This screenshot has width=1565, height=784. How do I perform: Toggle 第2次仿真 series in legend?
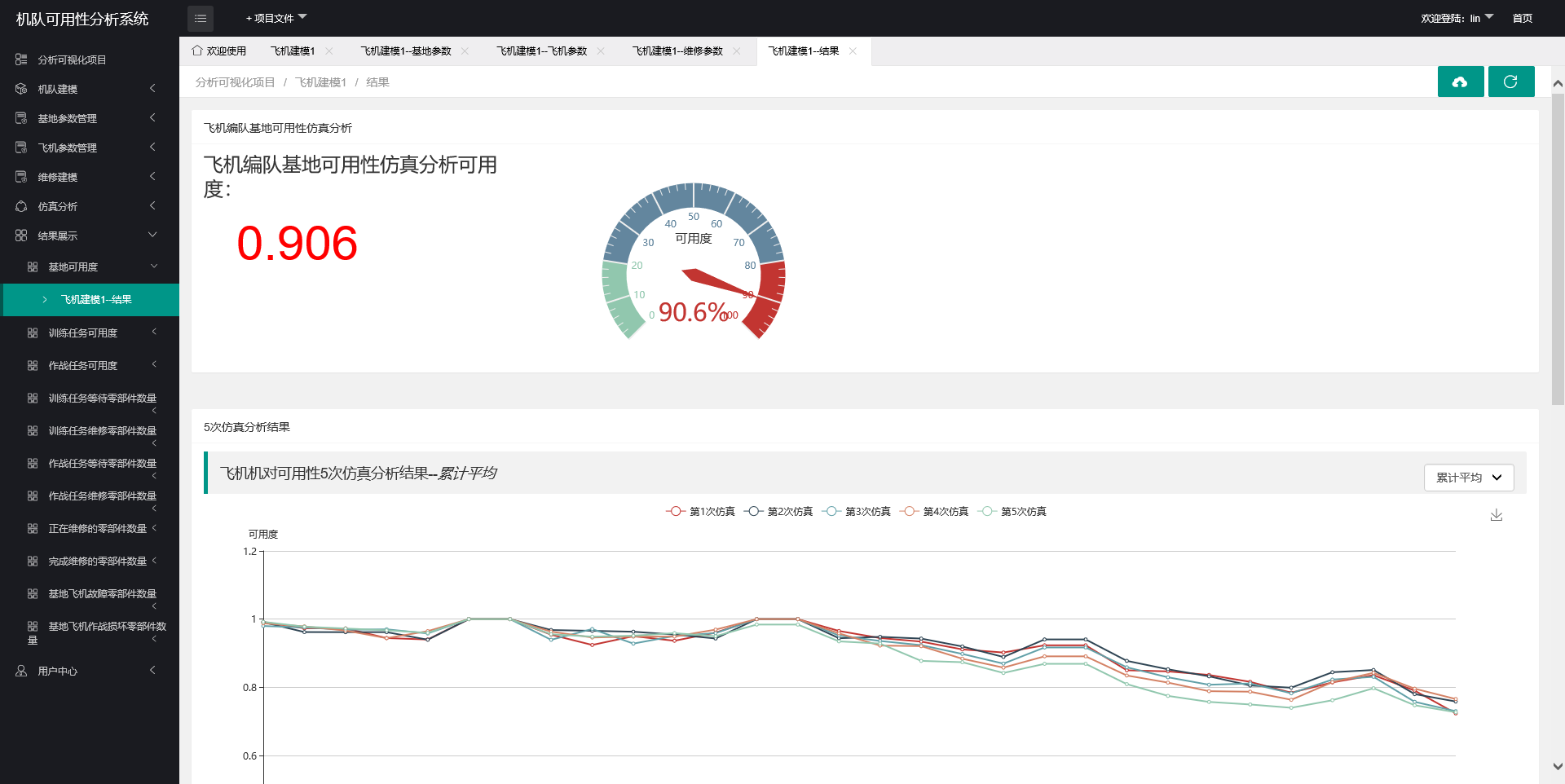[x=778, y=511]
